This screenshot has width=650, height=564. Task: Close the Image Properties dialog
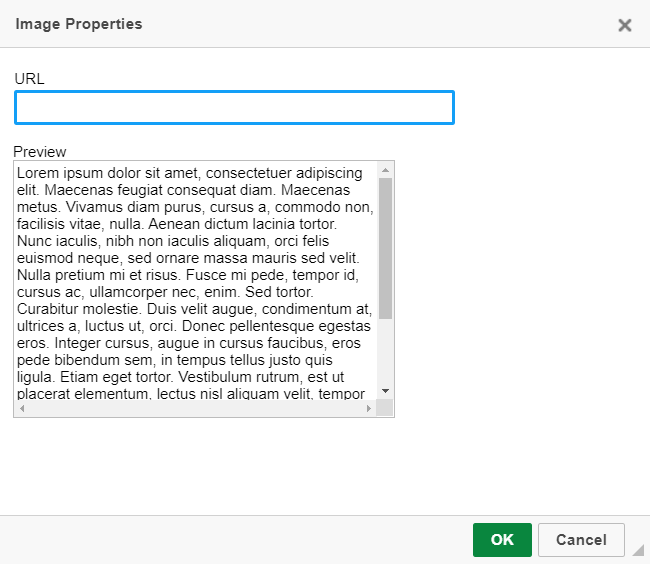tap(624, 25)
